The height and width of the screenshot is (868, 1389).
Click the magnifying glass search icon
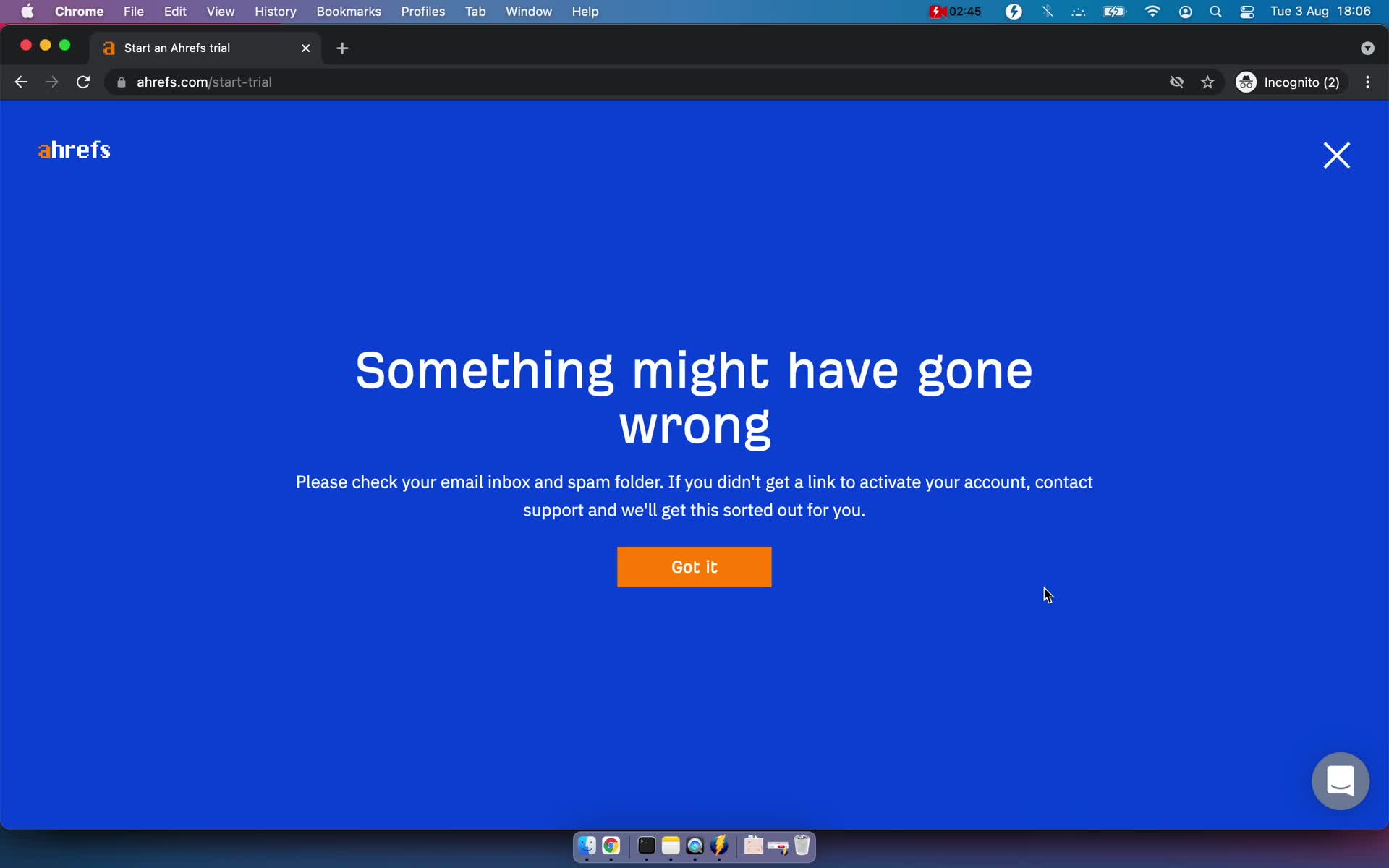pyautogui.click(x=1216, y=11)
